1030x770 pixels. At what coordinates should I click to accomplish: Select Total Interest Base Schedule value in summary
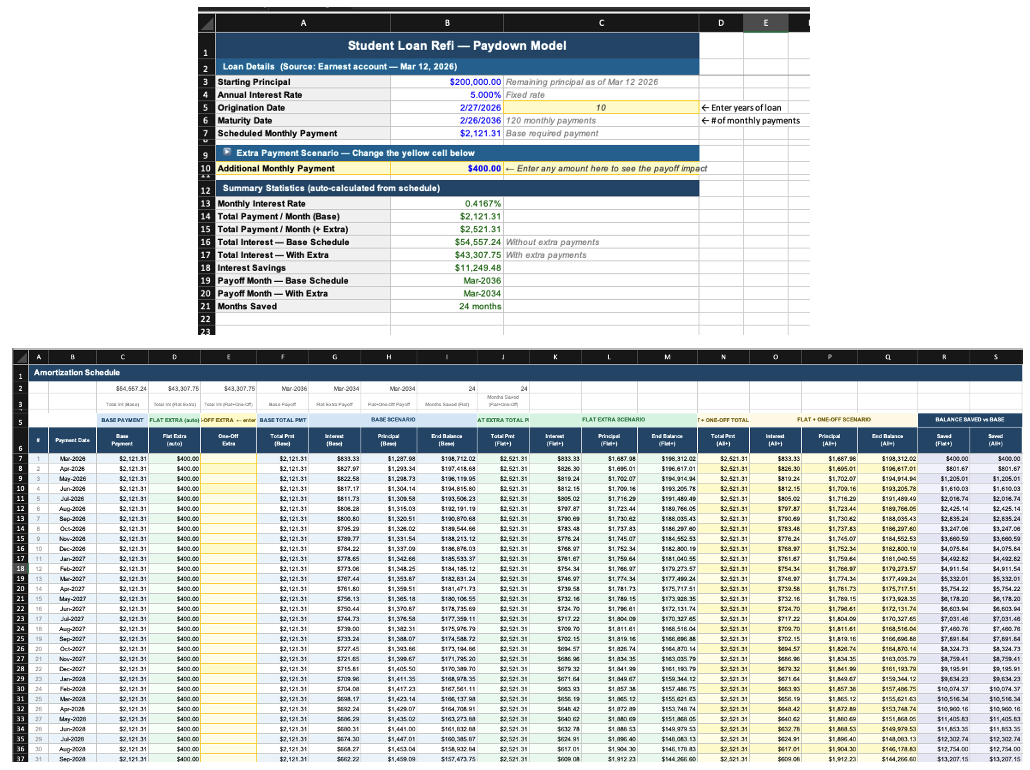447,242
